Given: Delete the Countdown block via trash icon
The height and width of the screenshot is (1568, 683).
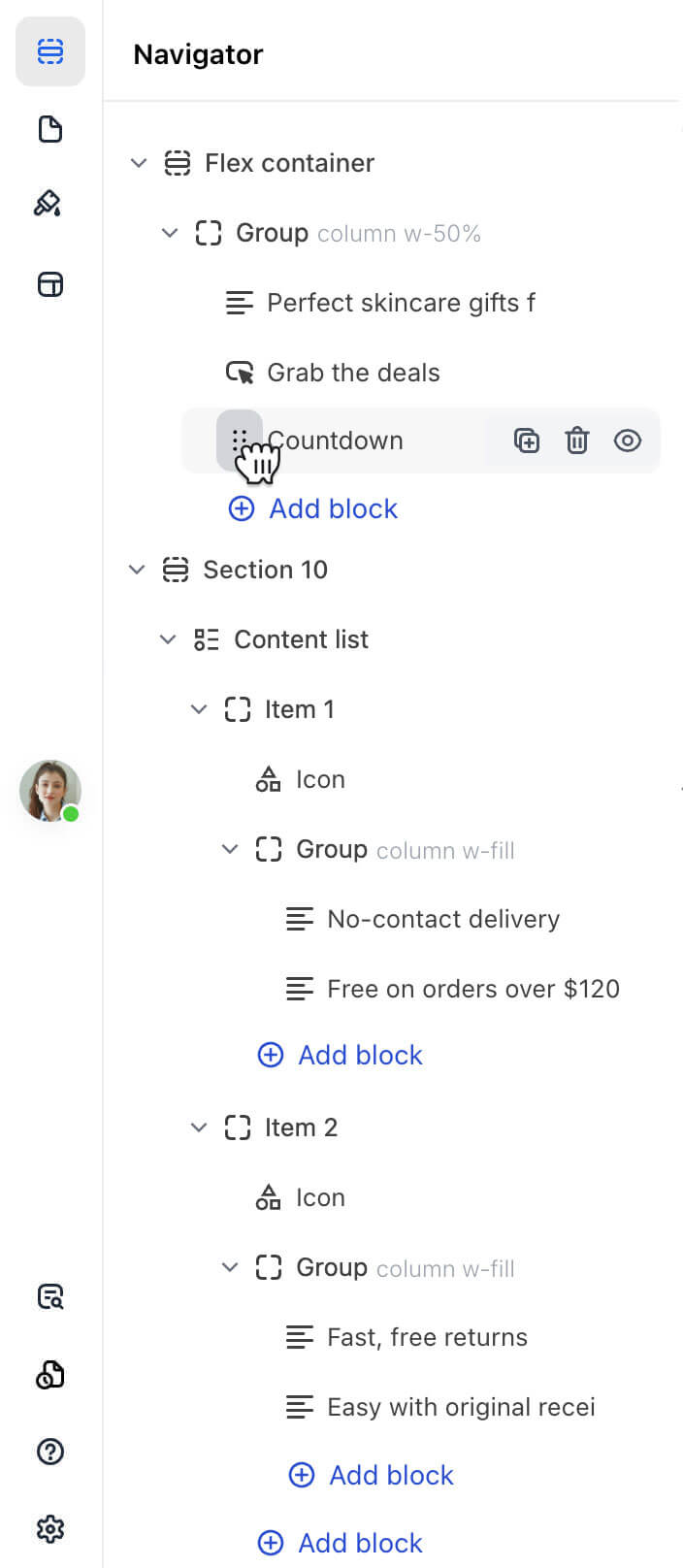Looking at the screenshot, I should click(577, 441).
